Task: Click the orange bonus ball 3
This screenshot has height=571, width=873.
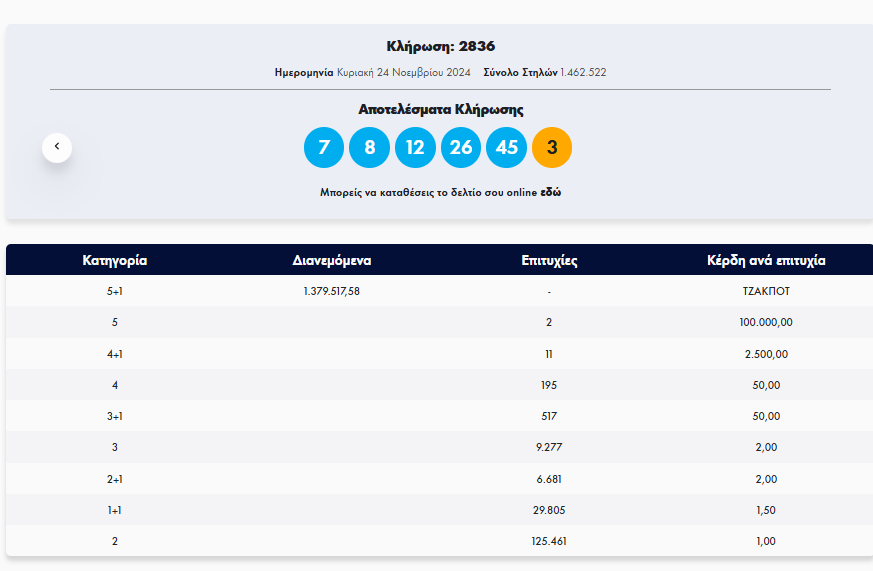Action: coord(552,148)
